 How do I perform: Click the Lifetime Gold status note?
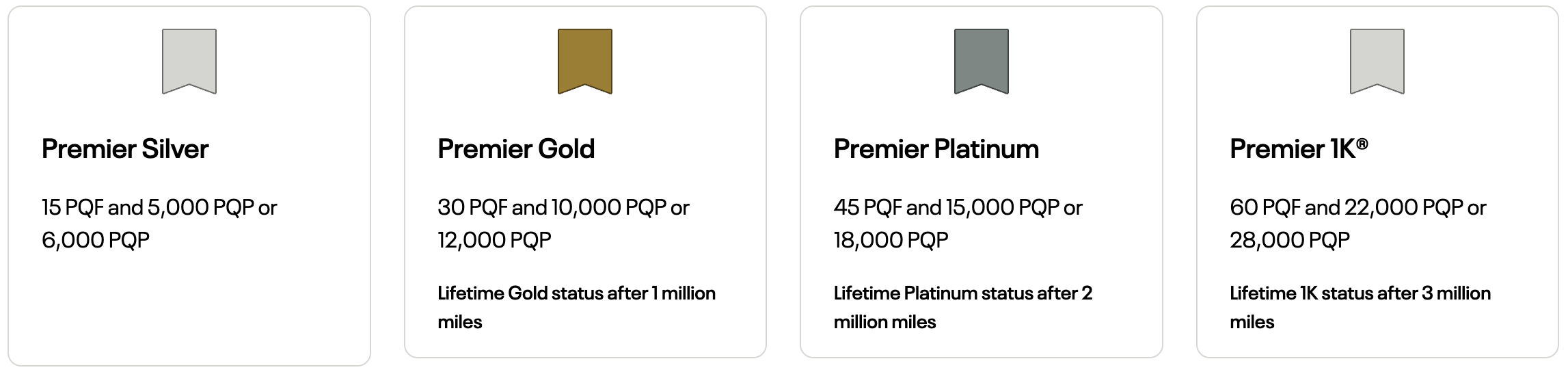(576, 307)
